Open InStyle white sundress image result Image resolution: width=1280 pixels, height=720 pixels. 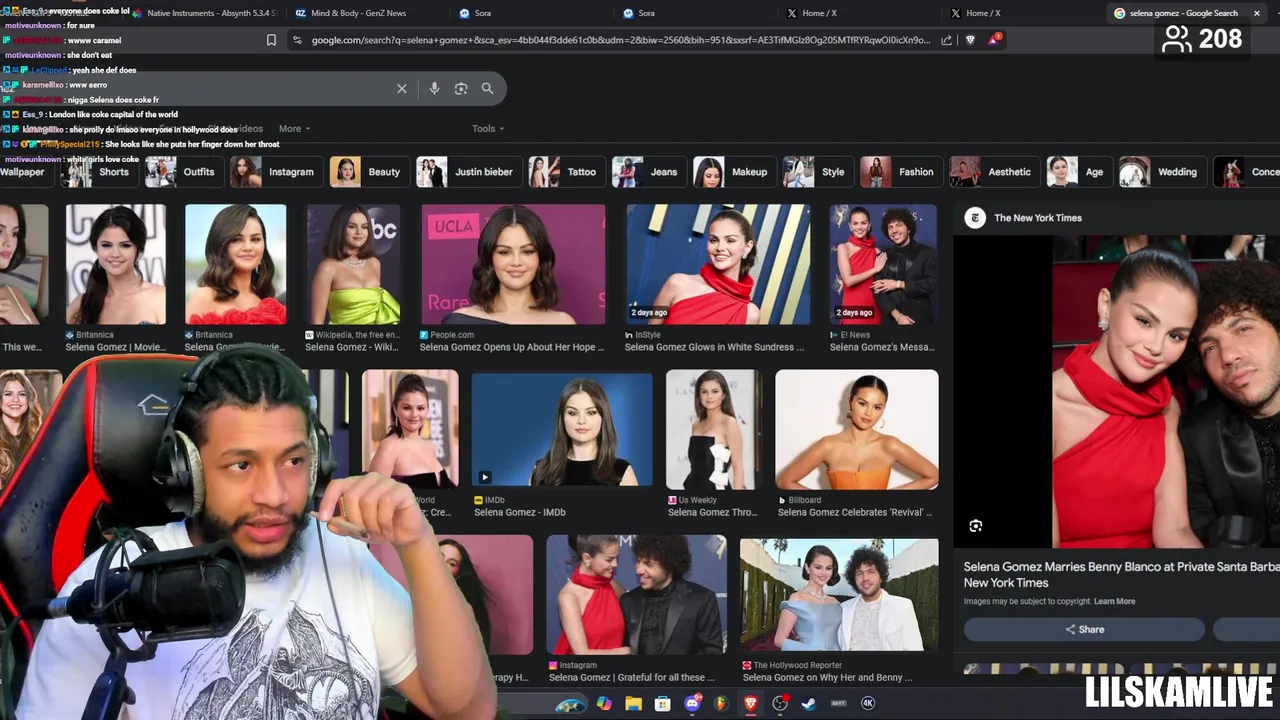(718, 265)
